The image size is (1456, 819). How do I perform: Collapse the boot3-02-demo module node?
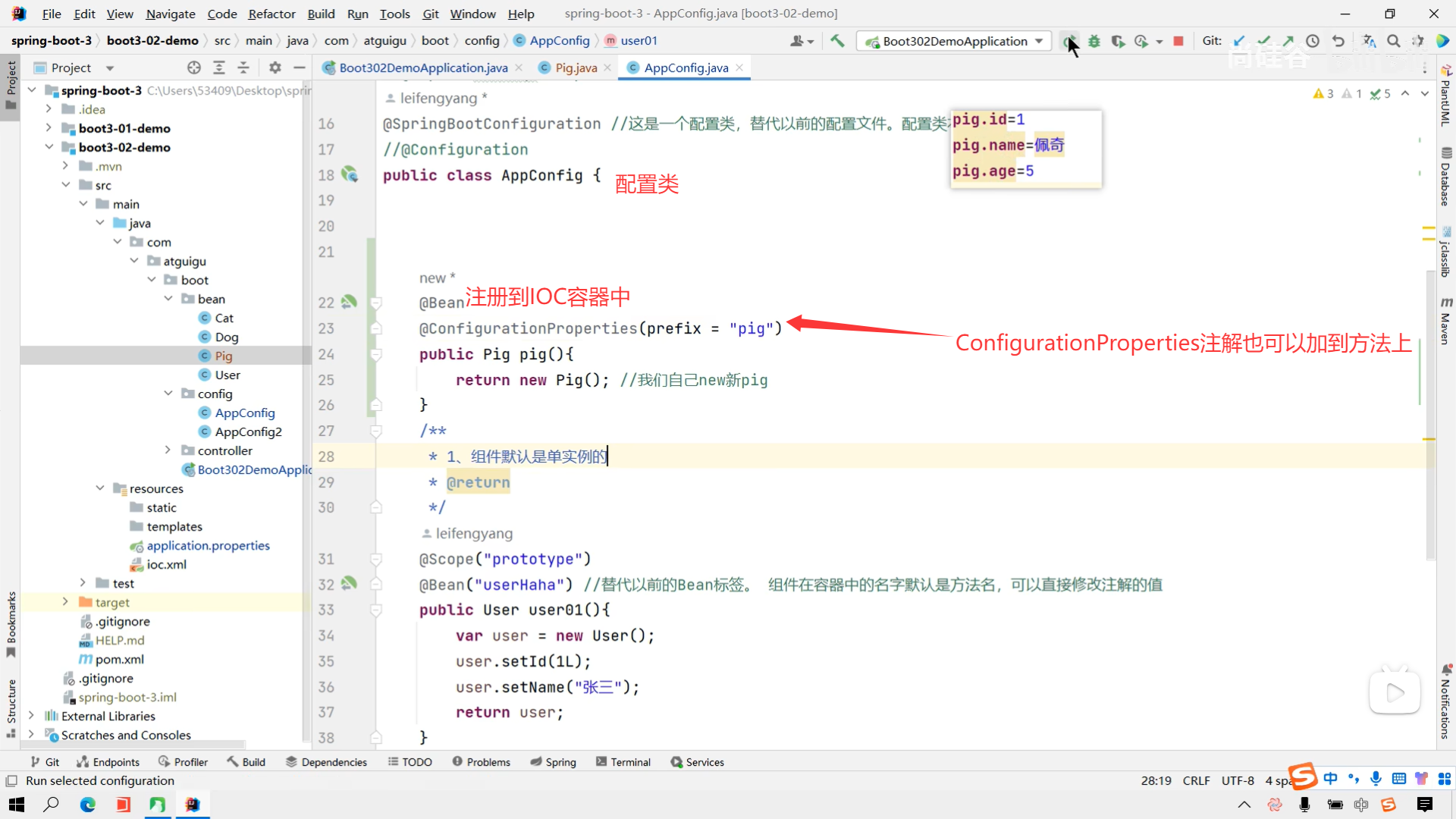pyautogui.click(x=49, y=147)
